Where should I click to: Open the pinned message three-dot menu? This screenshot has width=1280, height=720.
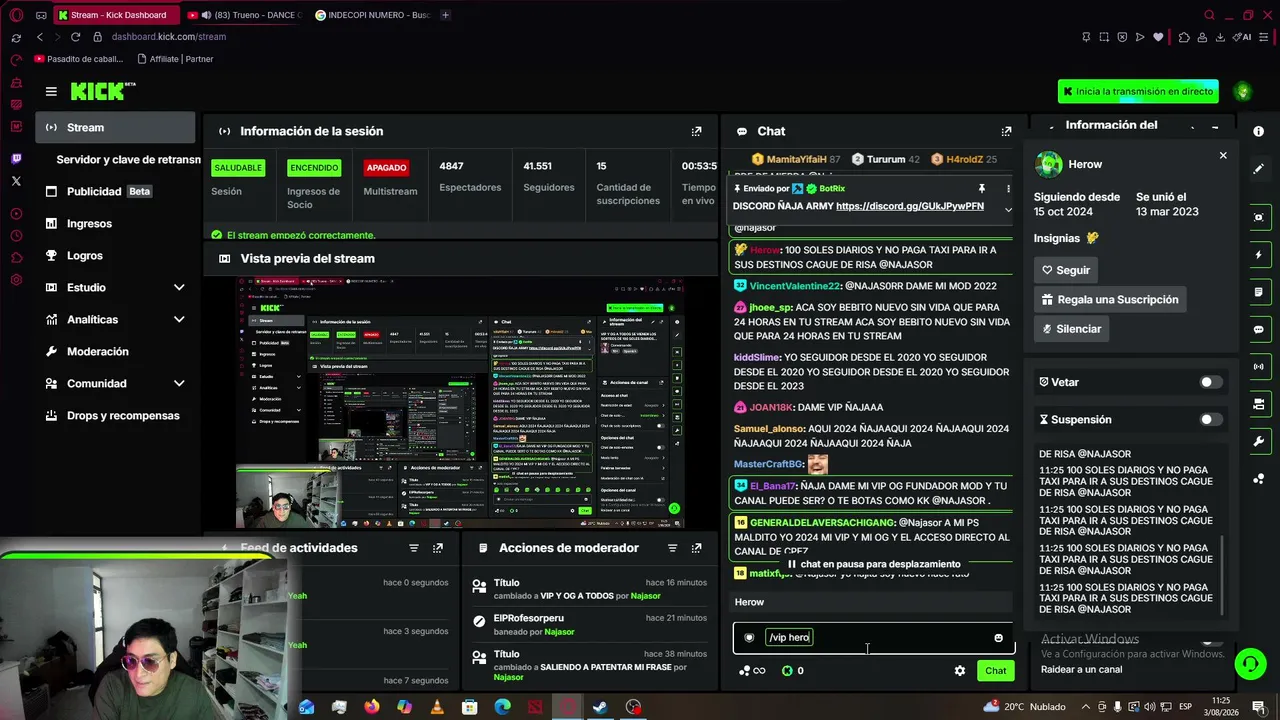pyautogui.click(x=1008, y=188)
